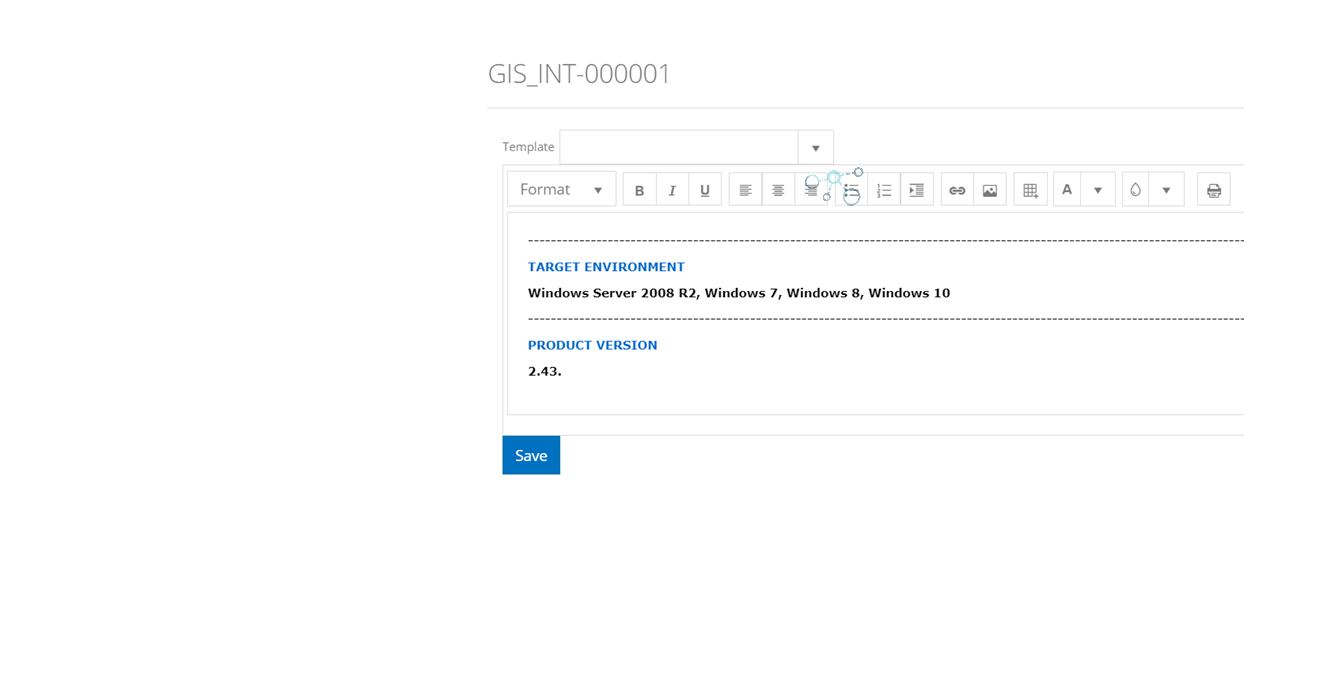This screenshot has width=1341, height=686.
Task: Insert a hyperlink
Action: (957, 190)
